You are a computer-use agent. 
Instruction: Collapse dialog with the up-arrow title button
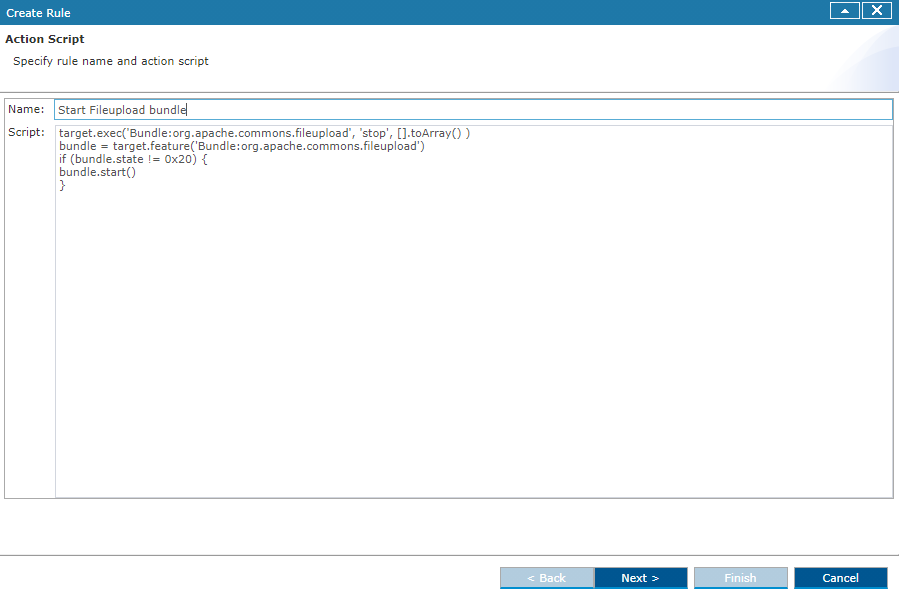pos(845,11)
